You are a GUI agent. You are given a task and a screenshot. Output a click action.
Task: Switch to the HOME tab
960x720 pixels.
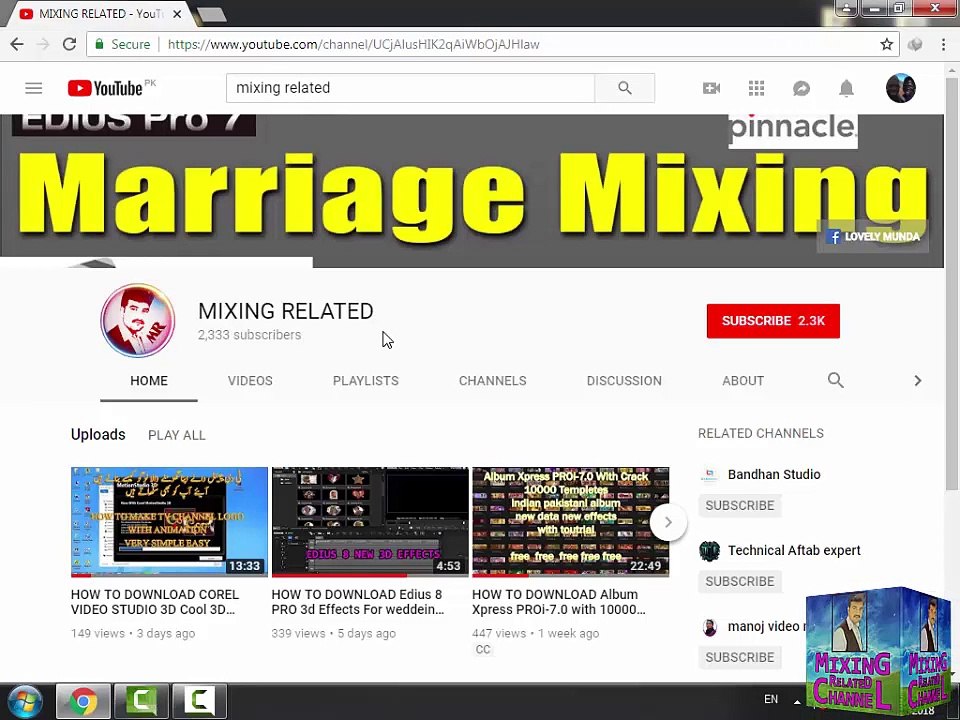point(149,381)
